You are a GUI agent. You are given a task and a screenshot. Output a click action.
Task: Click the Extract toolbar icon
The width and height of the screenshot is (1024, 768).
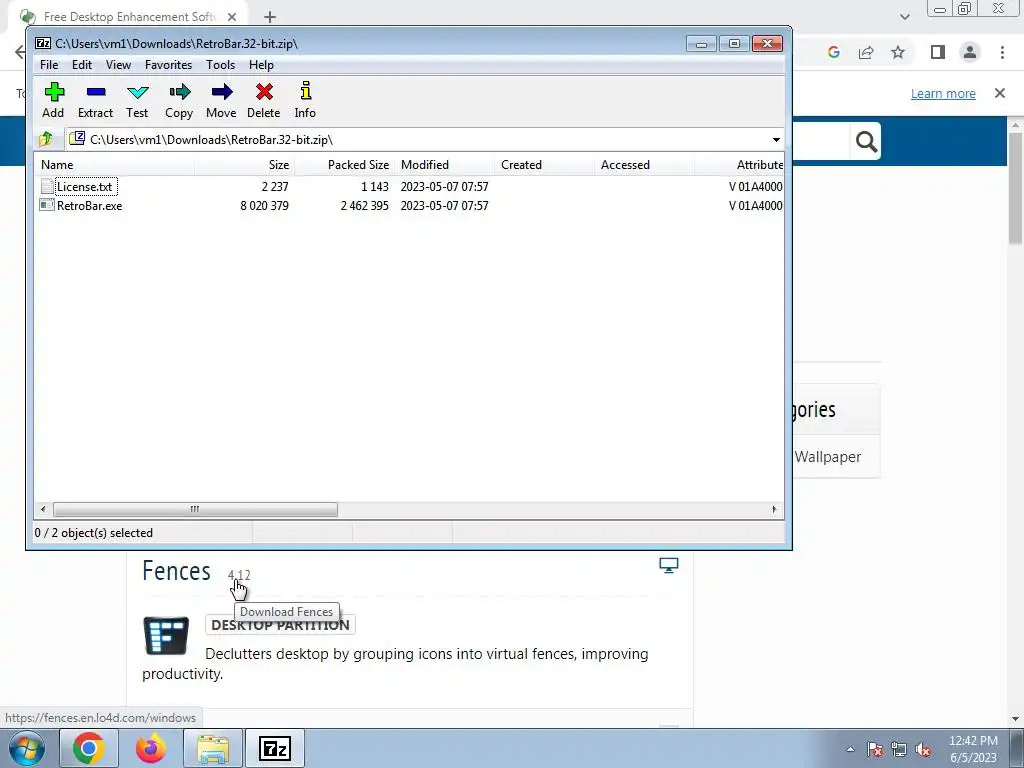[95, 92]
